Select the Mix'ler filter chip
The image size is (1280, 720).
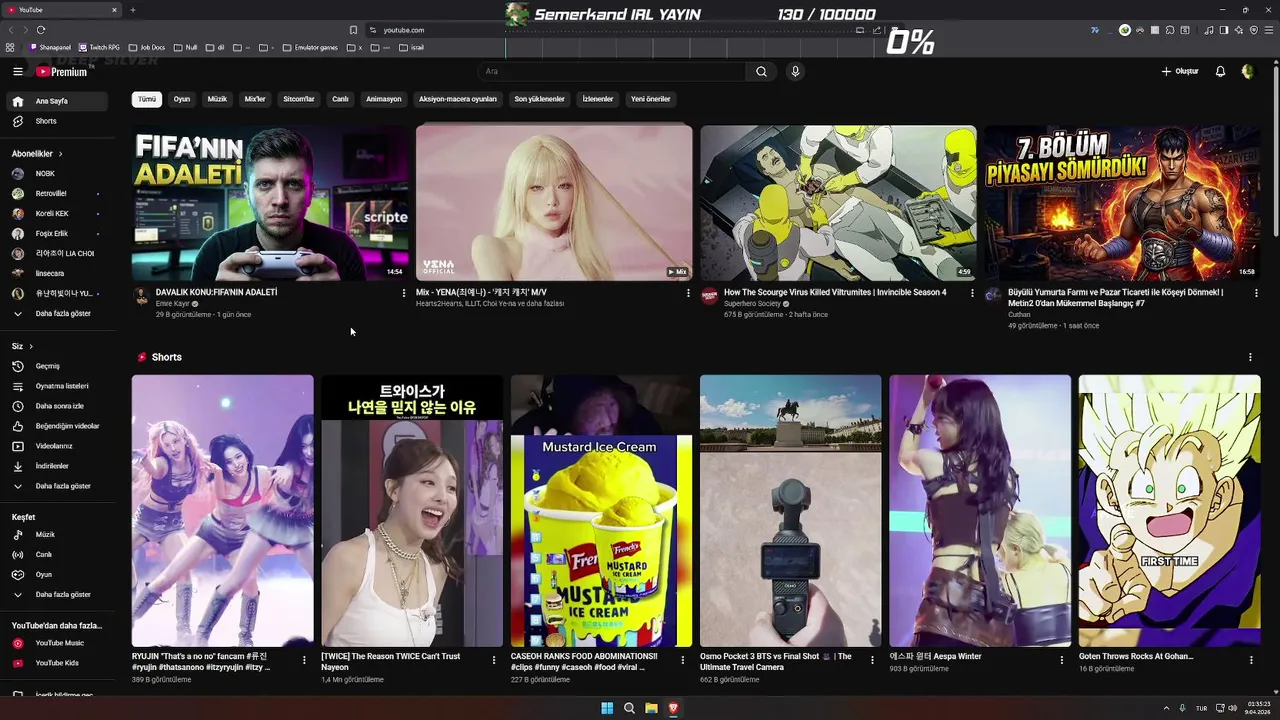(255, 99)
